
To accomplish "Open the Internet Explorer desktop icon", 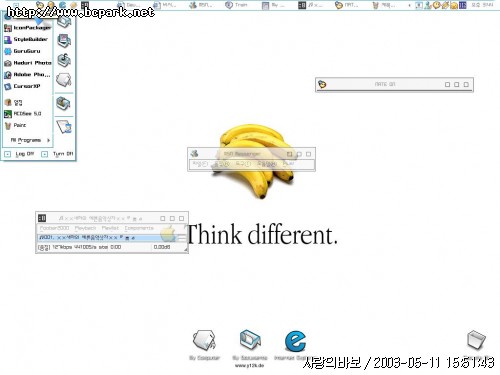I will (295, 345).
